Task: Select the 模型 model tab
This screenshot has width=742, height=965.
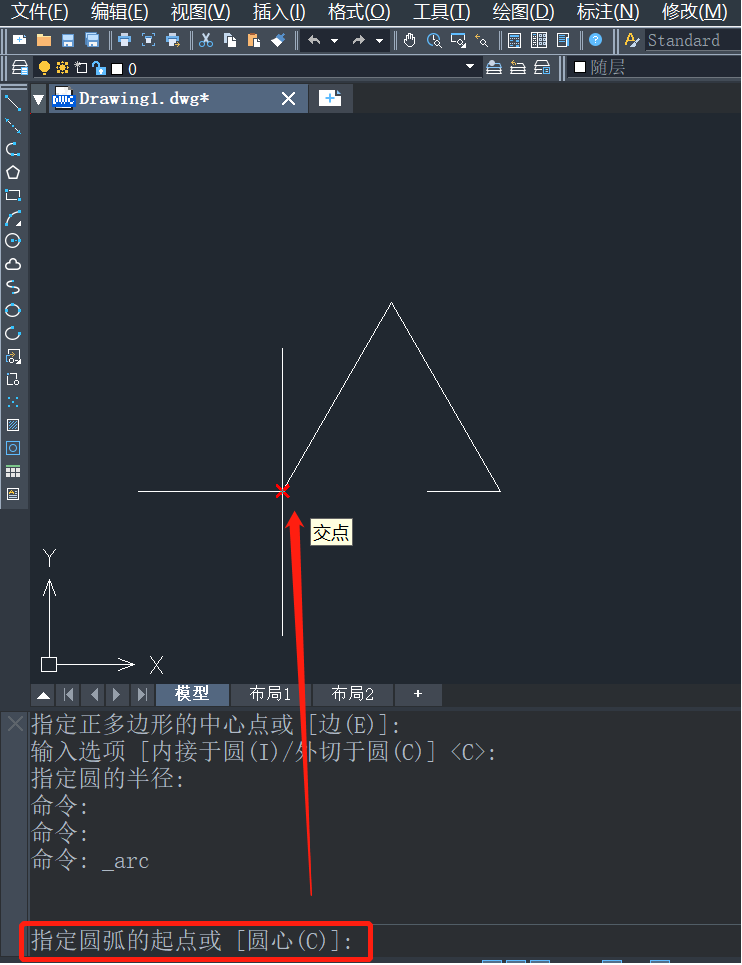Action: [192, 694]
